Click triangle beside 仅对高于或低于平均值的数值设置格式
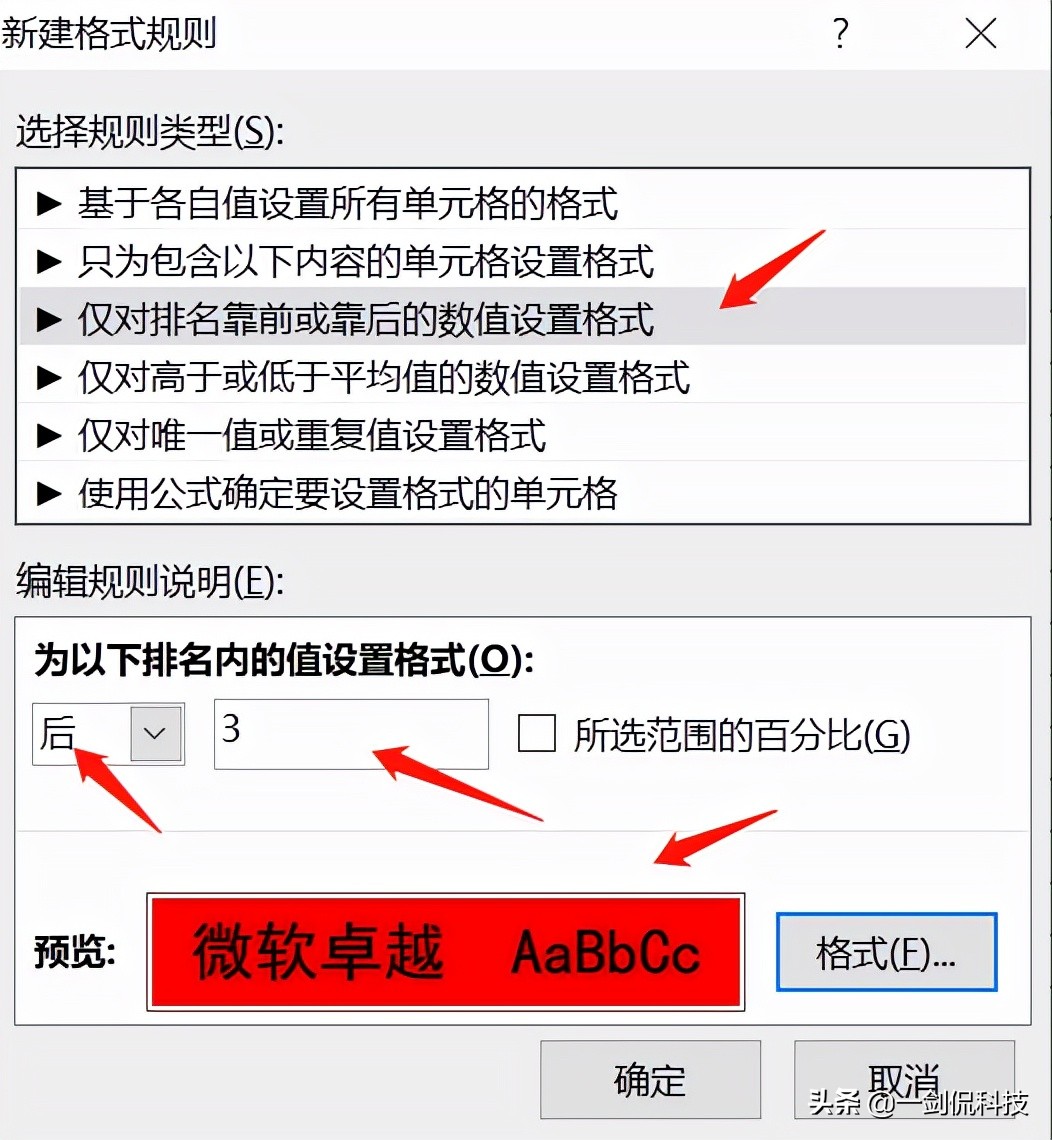Screen dimensions: 1052x1140 point(49,377)
